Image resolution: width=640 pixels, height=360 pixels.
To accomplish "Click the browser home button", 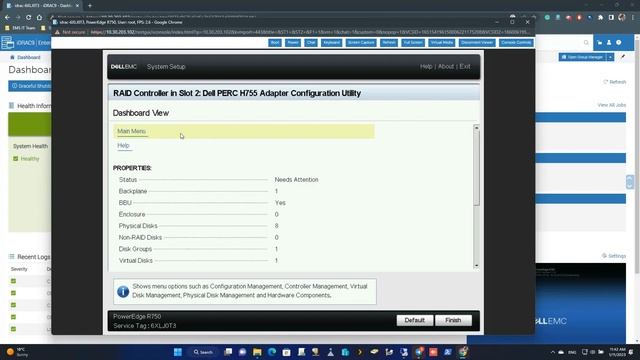I will coord(39,17).
